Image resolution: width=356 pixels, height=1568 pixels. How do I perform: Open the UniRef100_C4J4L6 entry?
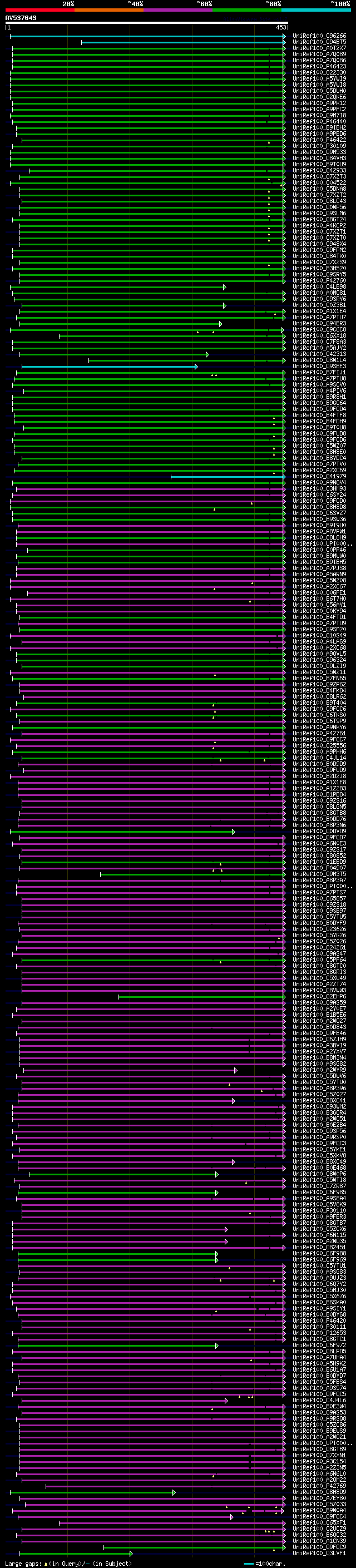(x=319, y=1400)
